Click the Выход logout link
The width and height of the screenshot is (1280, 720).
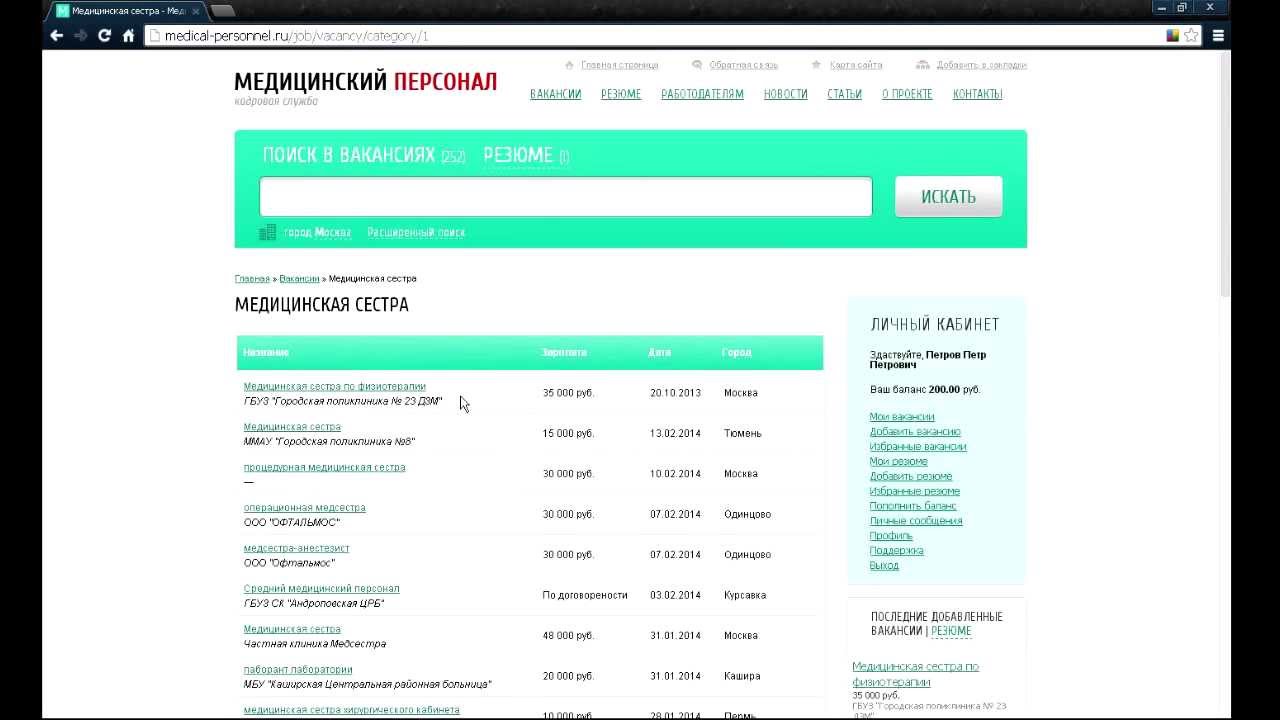[884, 565]
